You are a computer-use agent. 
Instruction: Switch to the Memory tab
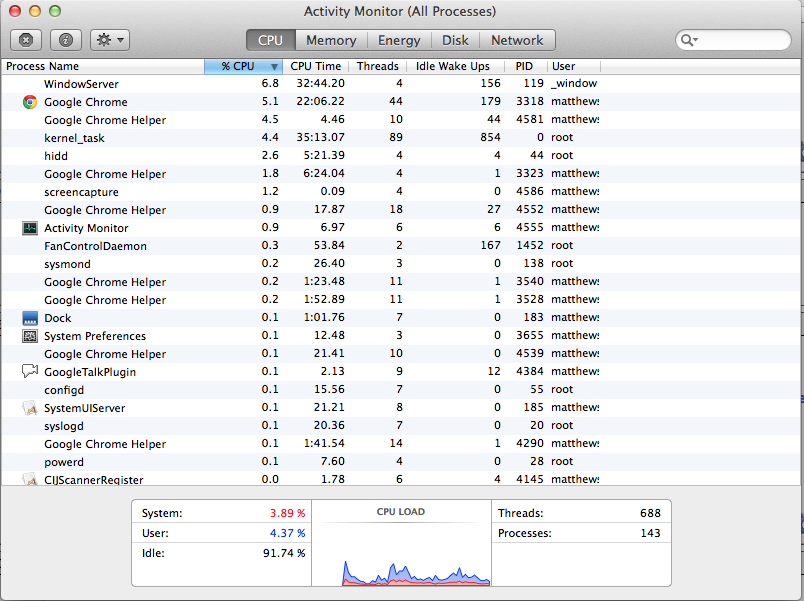pyautogui.click(x=331, y=40)
